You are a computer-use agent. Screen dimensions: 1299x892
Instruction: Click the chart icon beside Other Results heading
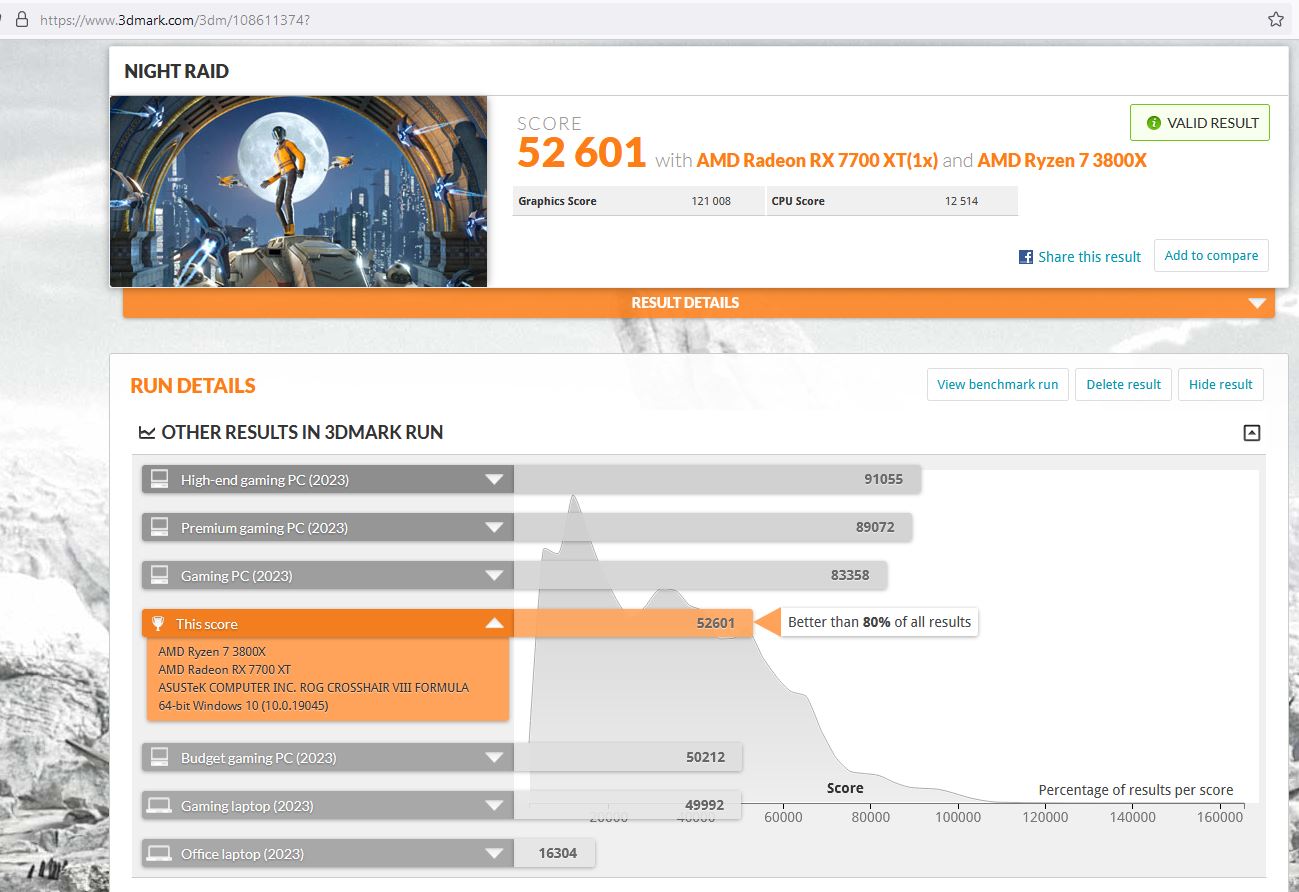(x=147, y=433)
